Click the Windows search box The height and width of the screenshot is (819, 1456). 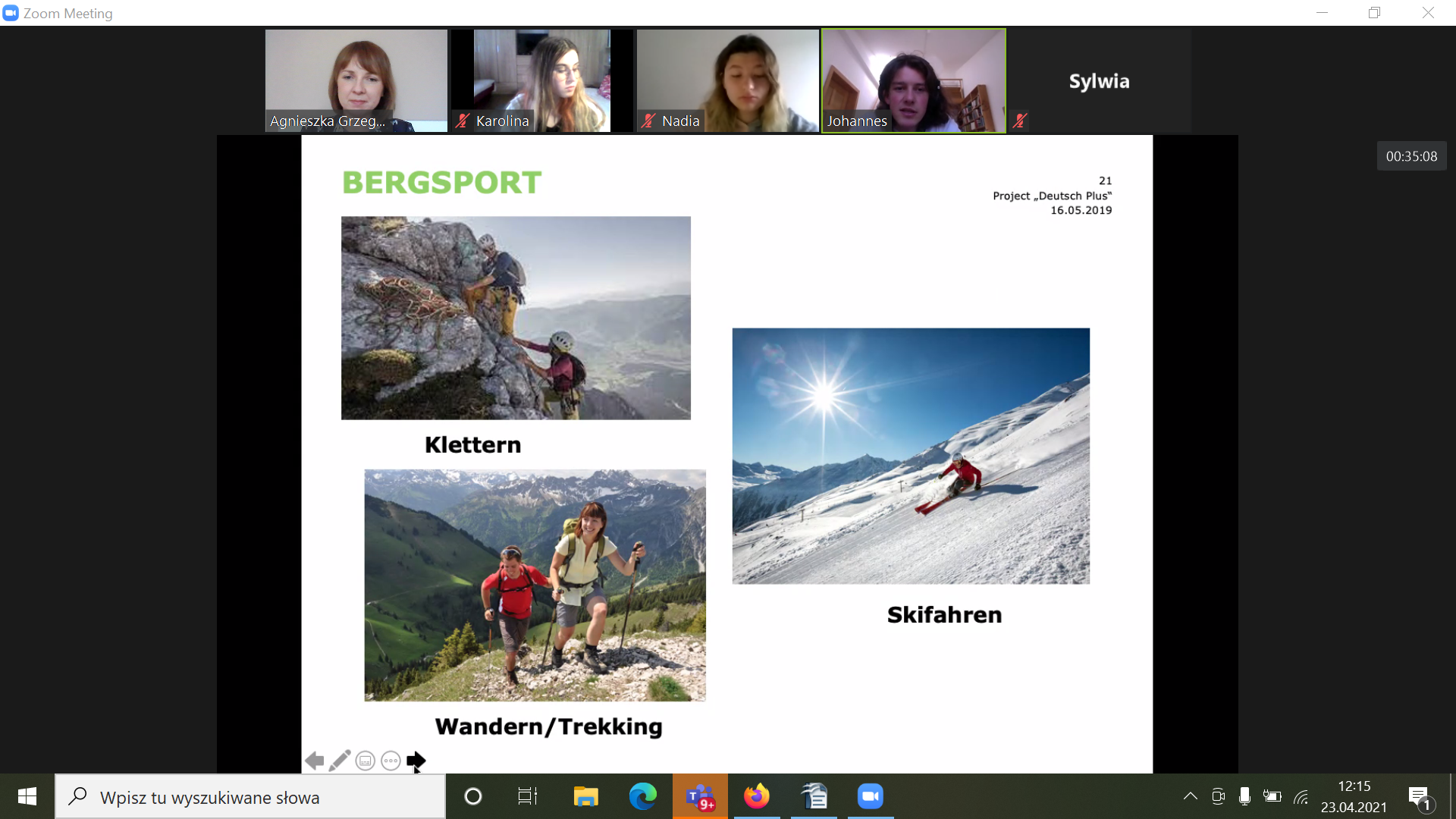point(250,797)
